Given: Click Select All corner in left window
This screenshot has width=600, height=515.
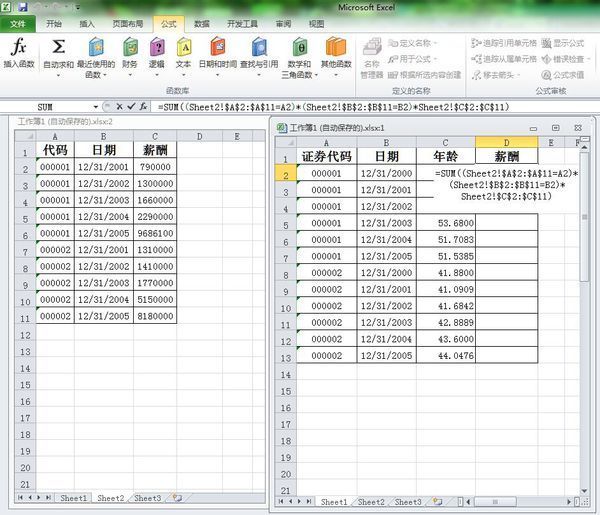Looking at the screenshot, I should (25, 136).
